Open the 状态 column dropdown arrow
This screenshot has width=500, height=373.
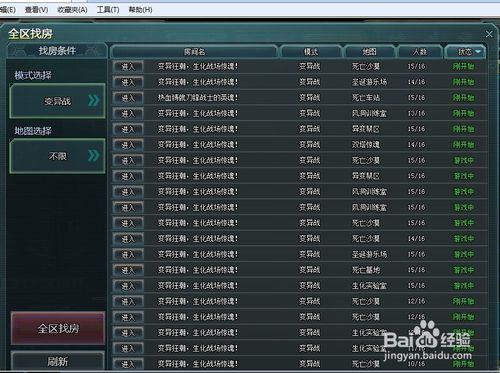(x=478, y=52)
